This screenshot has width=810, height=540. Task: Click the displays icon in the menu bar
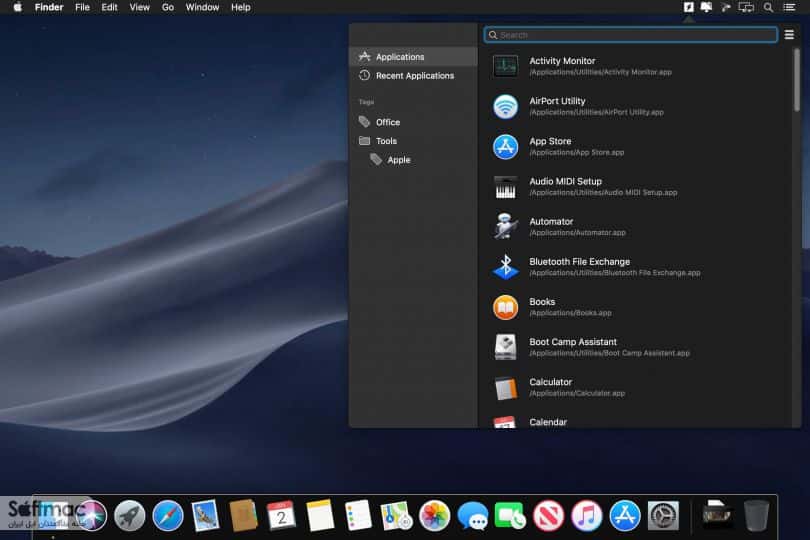coord(746,7)
